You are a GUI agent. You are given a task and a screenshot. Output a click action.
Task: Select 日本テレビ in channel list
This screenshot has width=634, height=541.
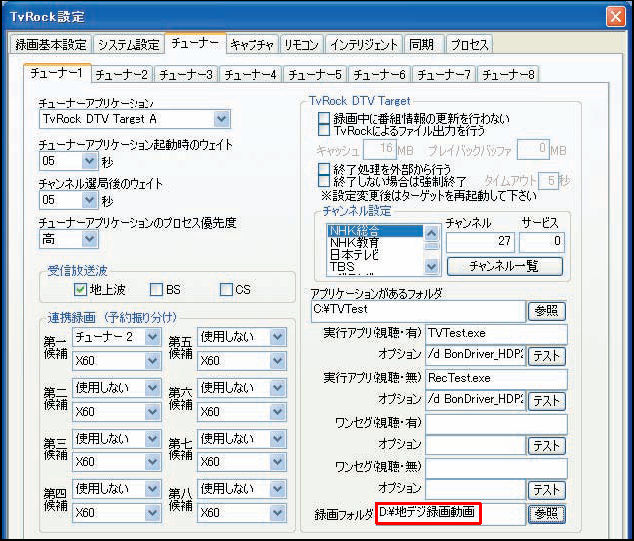tap(375, 255)
